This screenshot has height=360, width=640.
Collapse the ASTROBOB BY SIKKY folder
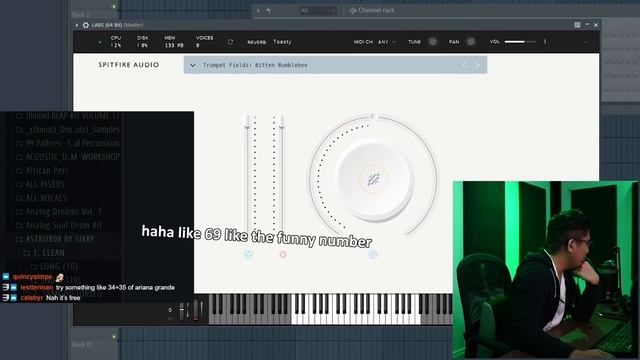[55, 239]
